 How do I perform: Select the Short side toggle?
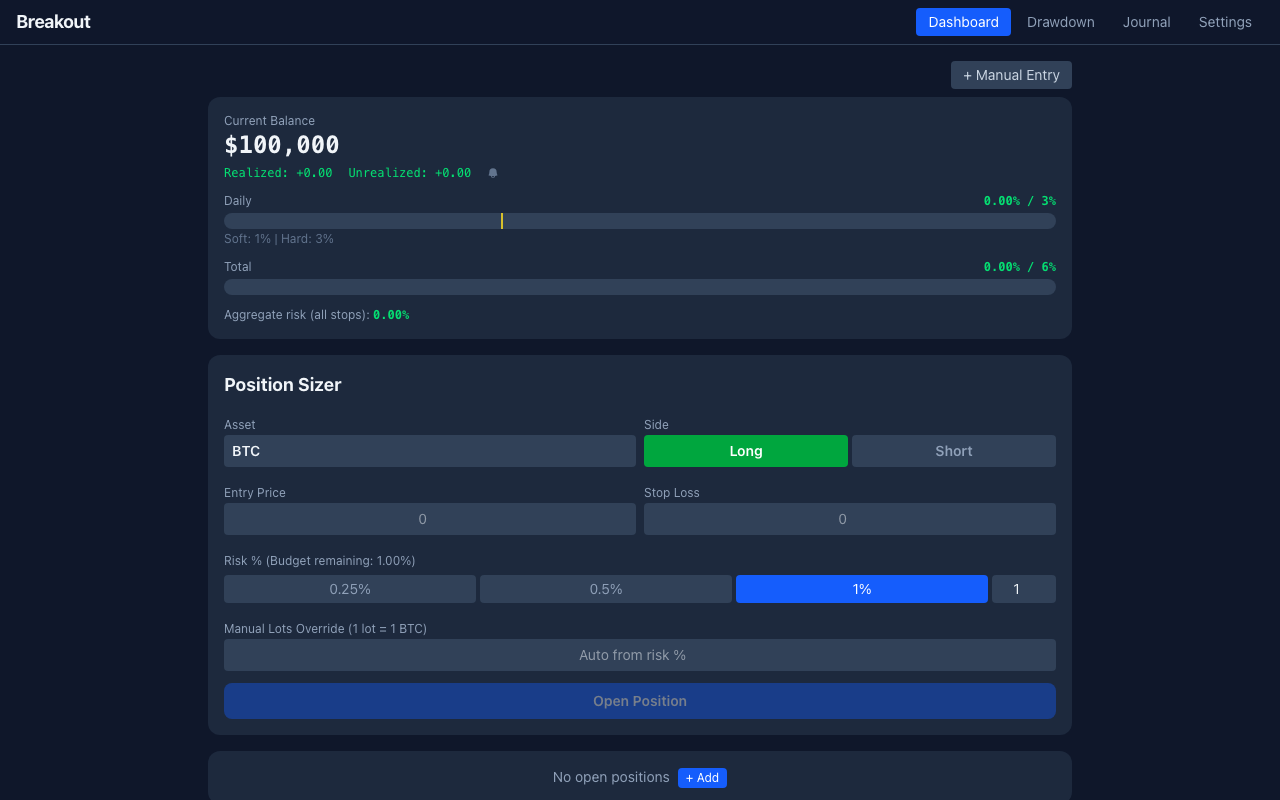pyautogui.click(x=954, y=451)
